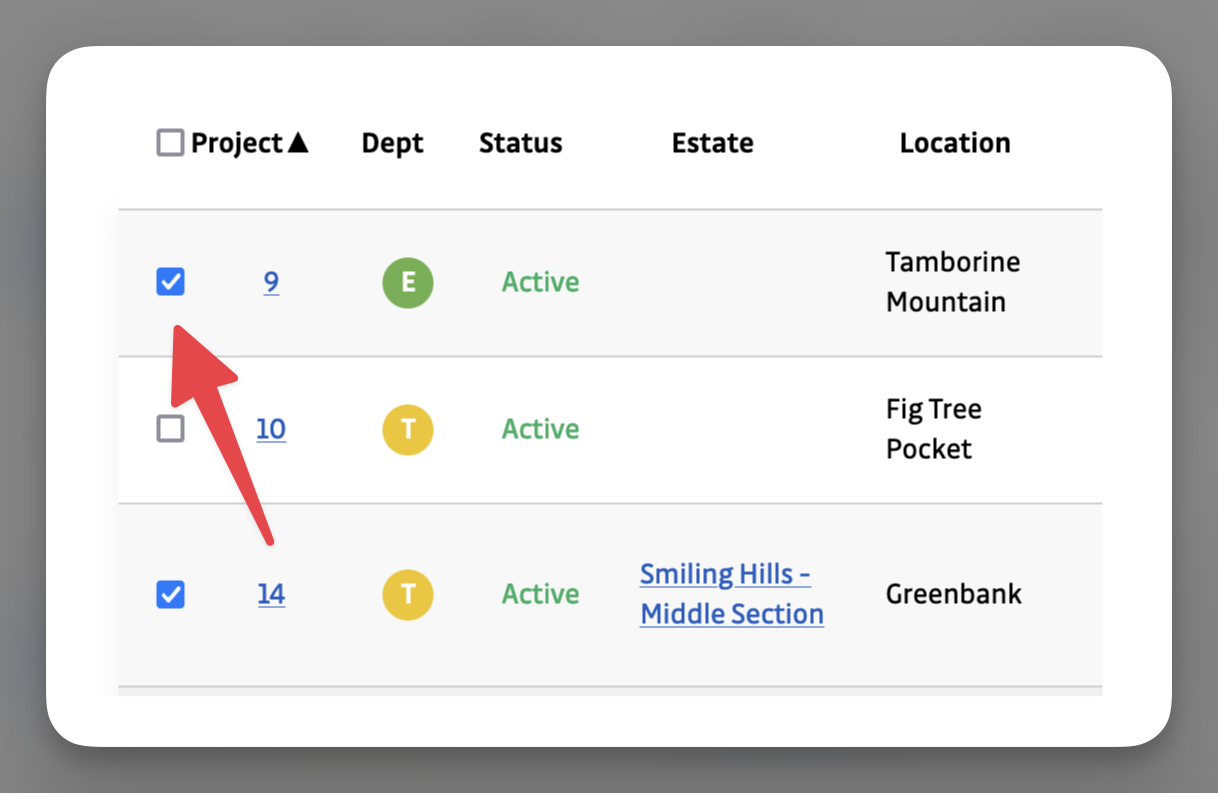Click the Tamborine Mountain location text
This screenshot has width=1218, height=793.
952,282
